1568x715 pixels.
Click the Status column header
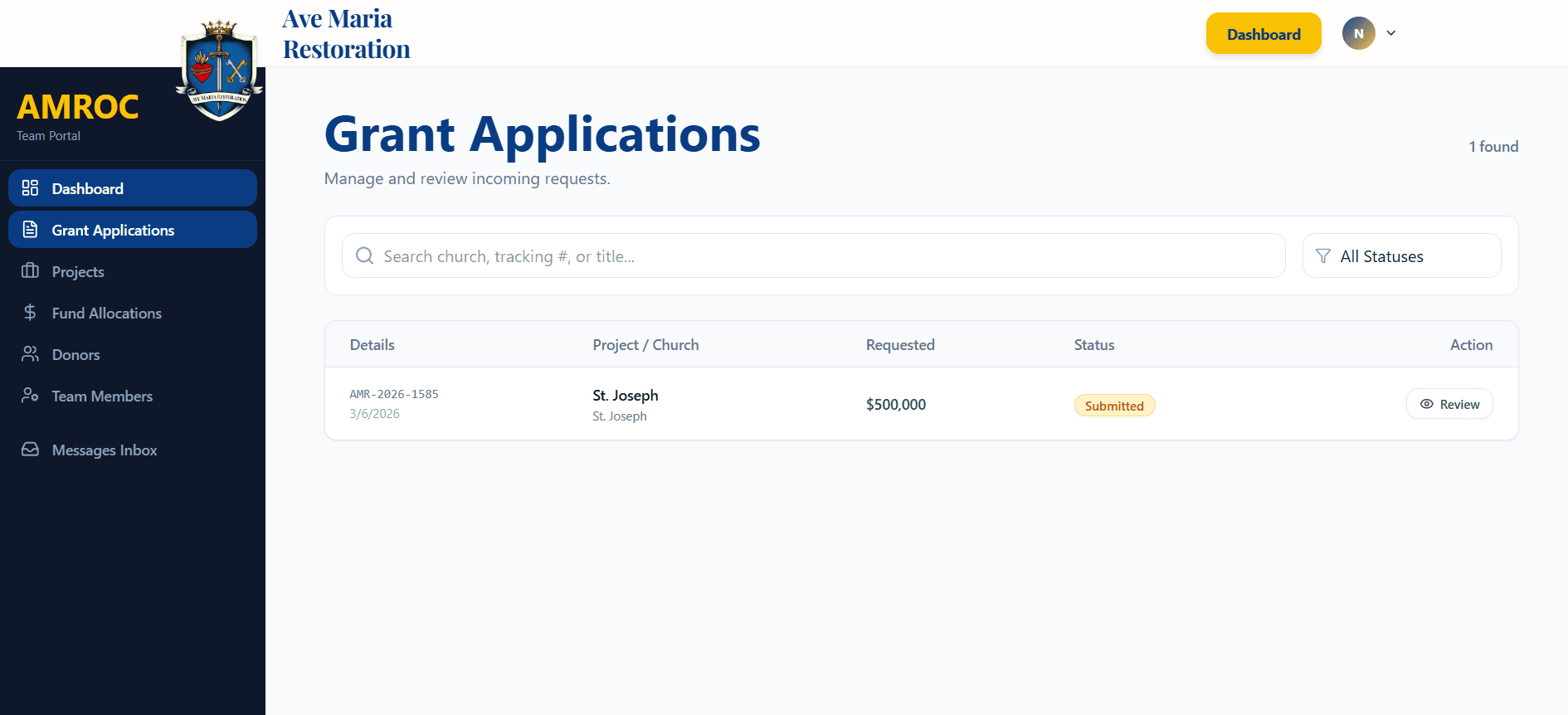coord(1094,344)
